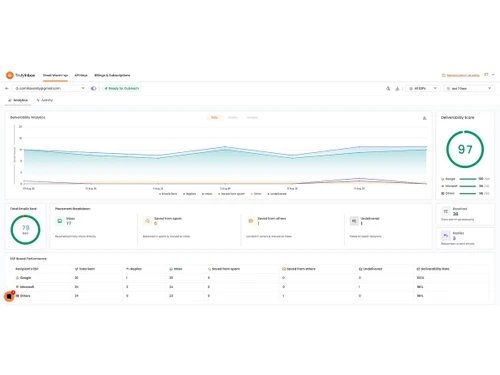Screen dimensions: 500x375
Task: Select the Monthly chart view
Action: coord(252,117)
